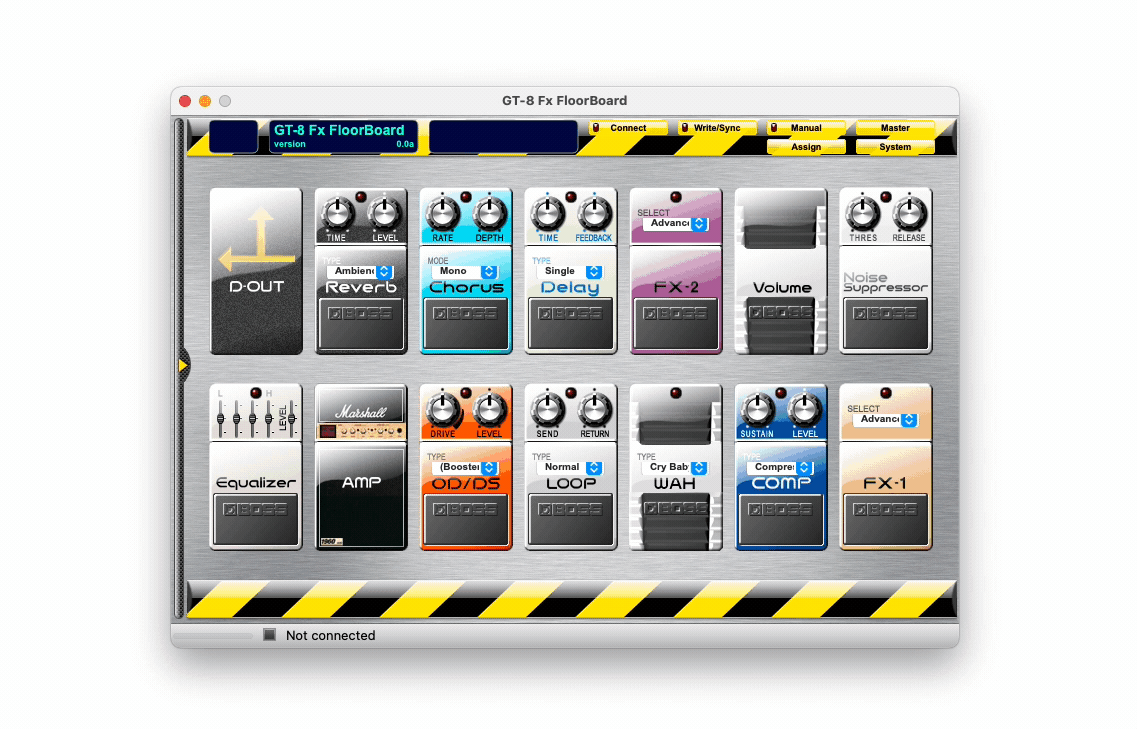
Task: Click the Connect button
Action: click(x=628, y=128)
